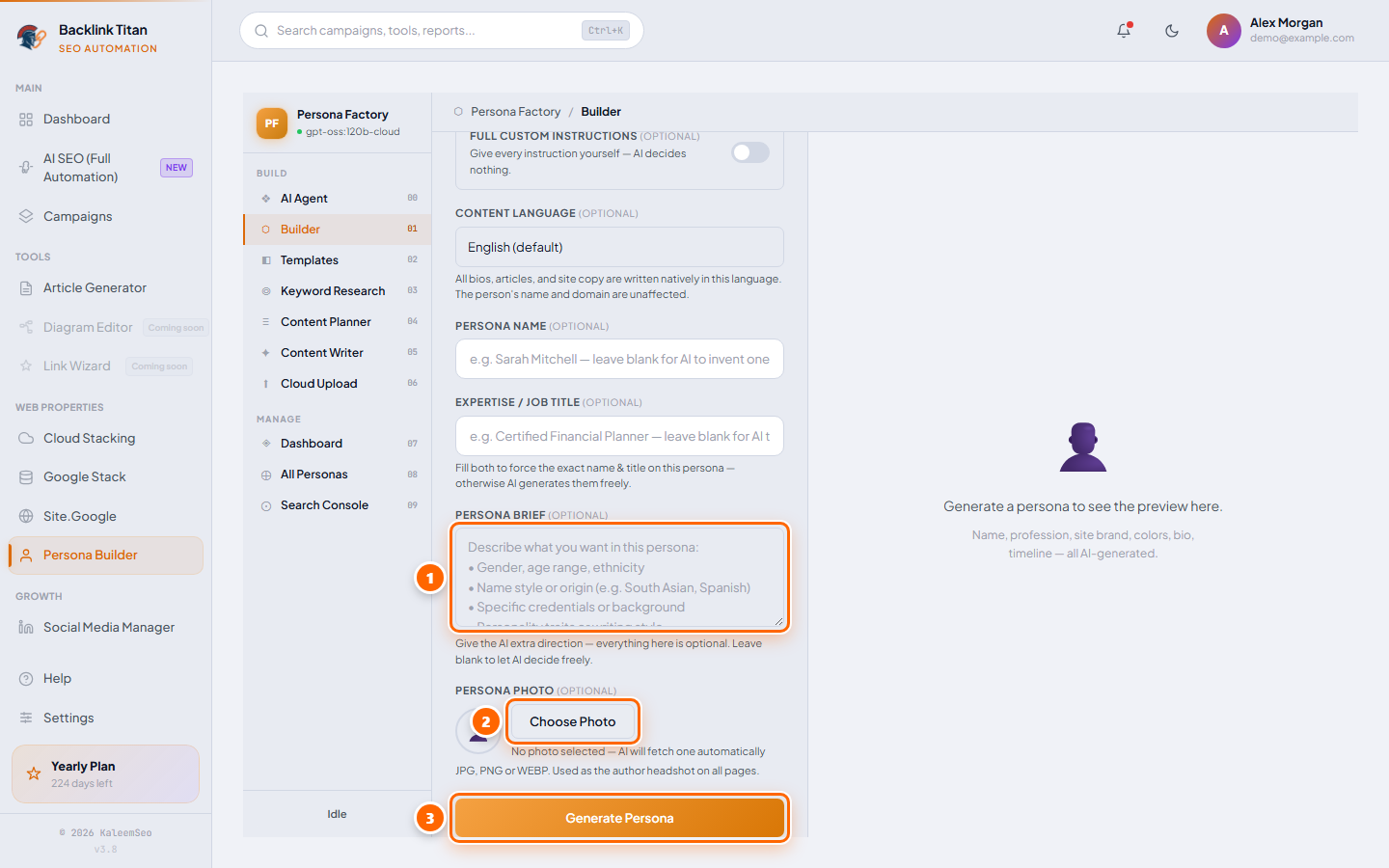The height and width of the screenshot is (868, 1389).
Task: Click the user avatar with letter A
Action: (x=1224, y=31)
